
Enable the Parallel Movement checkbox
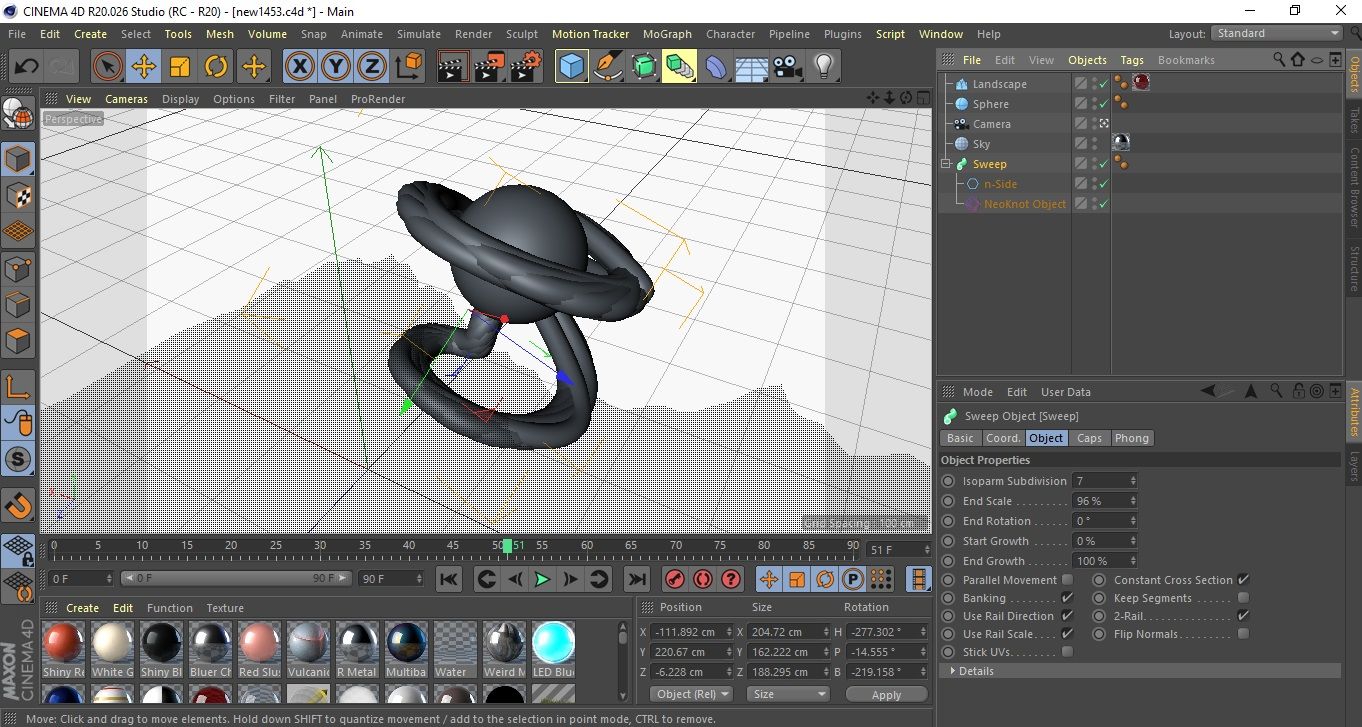(1067, 580)
